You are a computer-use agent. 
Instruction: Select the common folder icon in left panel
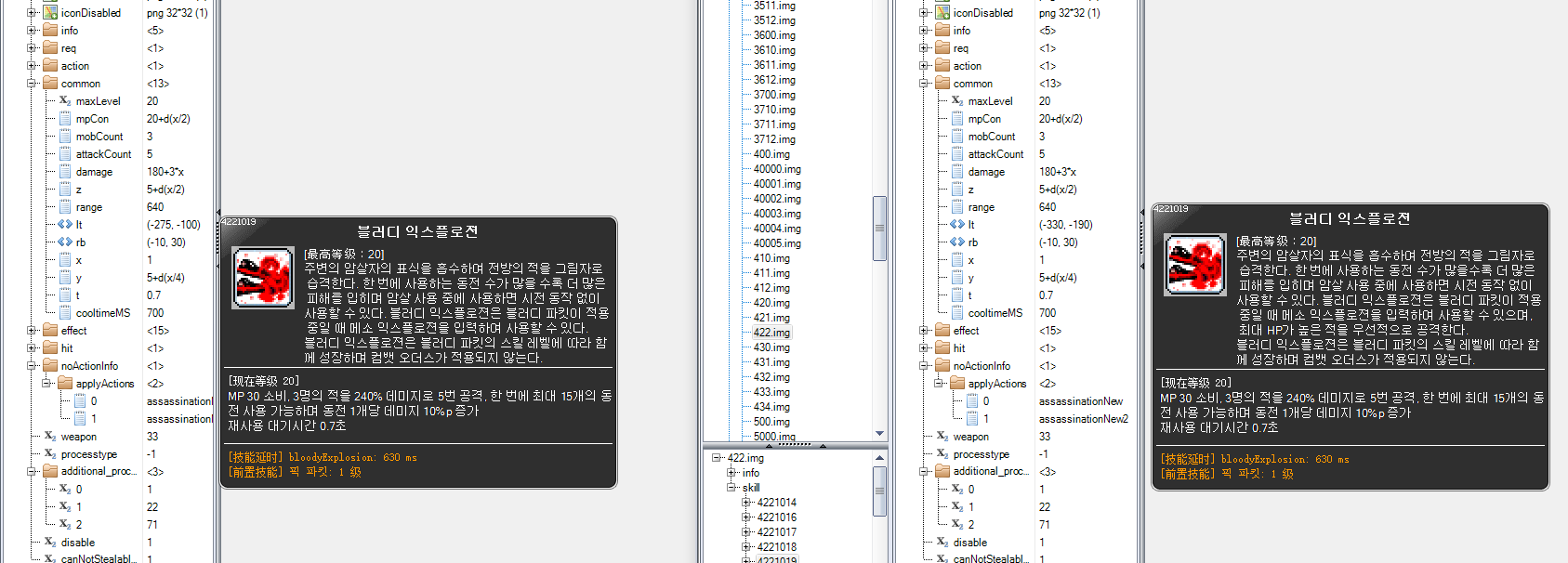pyautogui.click(x=50, y=84)
